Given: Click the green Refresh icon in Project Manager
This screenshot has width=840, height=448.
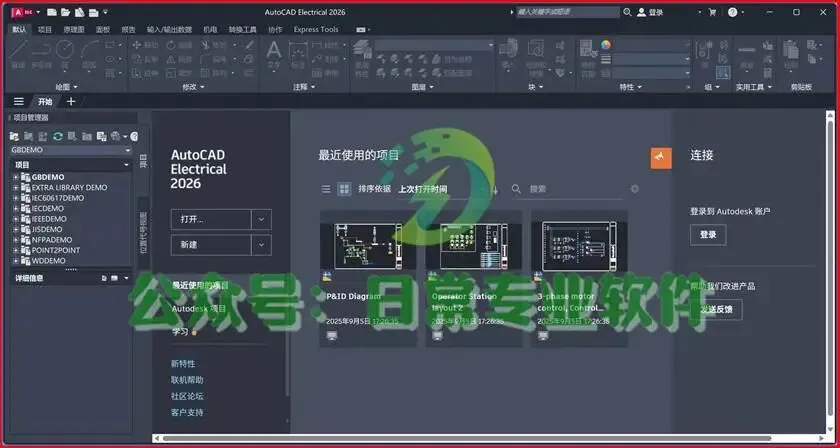Looking at the screenshot, I should click(x=58, y=136).
